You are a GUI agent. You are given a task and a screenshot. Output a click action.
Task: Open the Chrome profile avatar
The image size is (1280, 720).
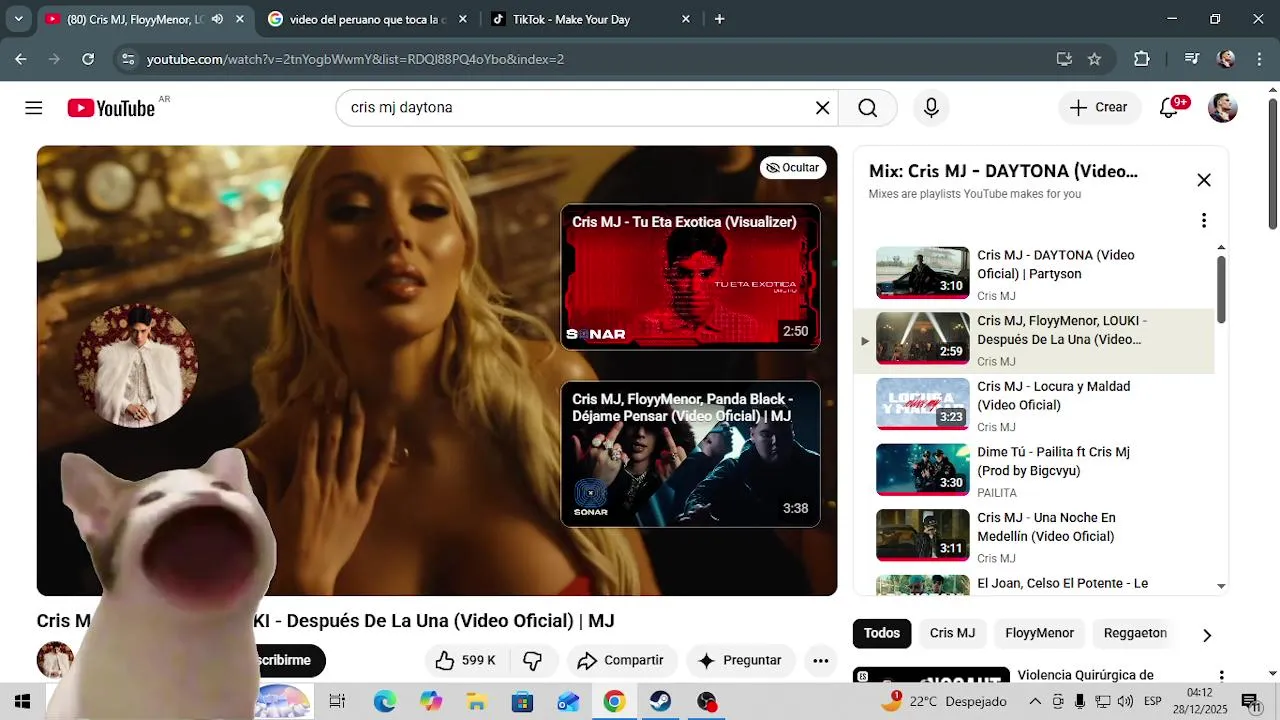coord(1226,59)
